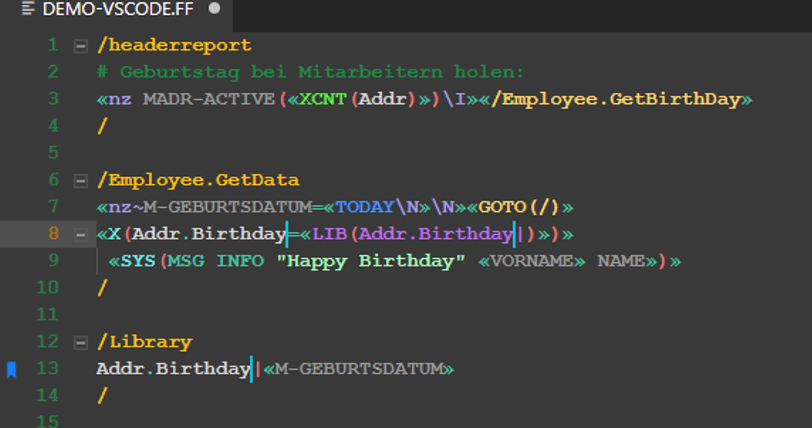812x428 pixels.
Task: Click line number 10 in gutter
Action: point(47,288)
